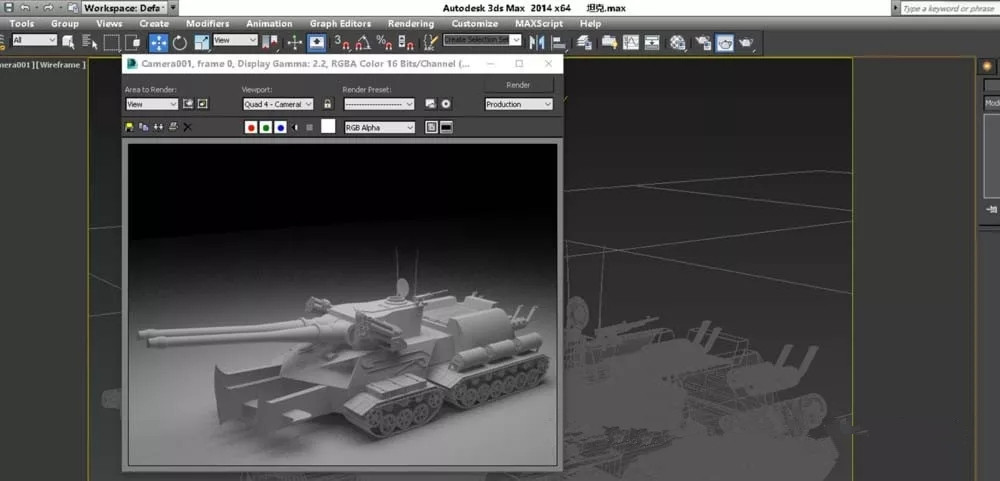Click the Render button
Viewport: 1000px width, 481px height.
[518, 85]
